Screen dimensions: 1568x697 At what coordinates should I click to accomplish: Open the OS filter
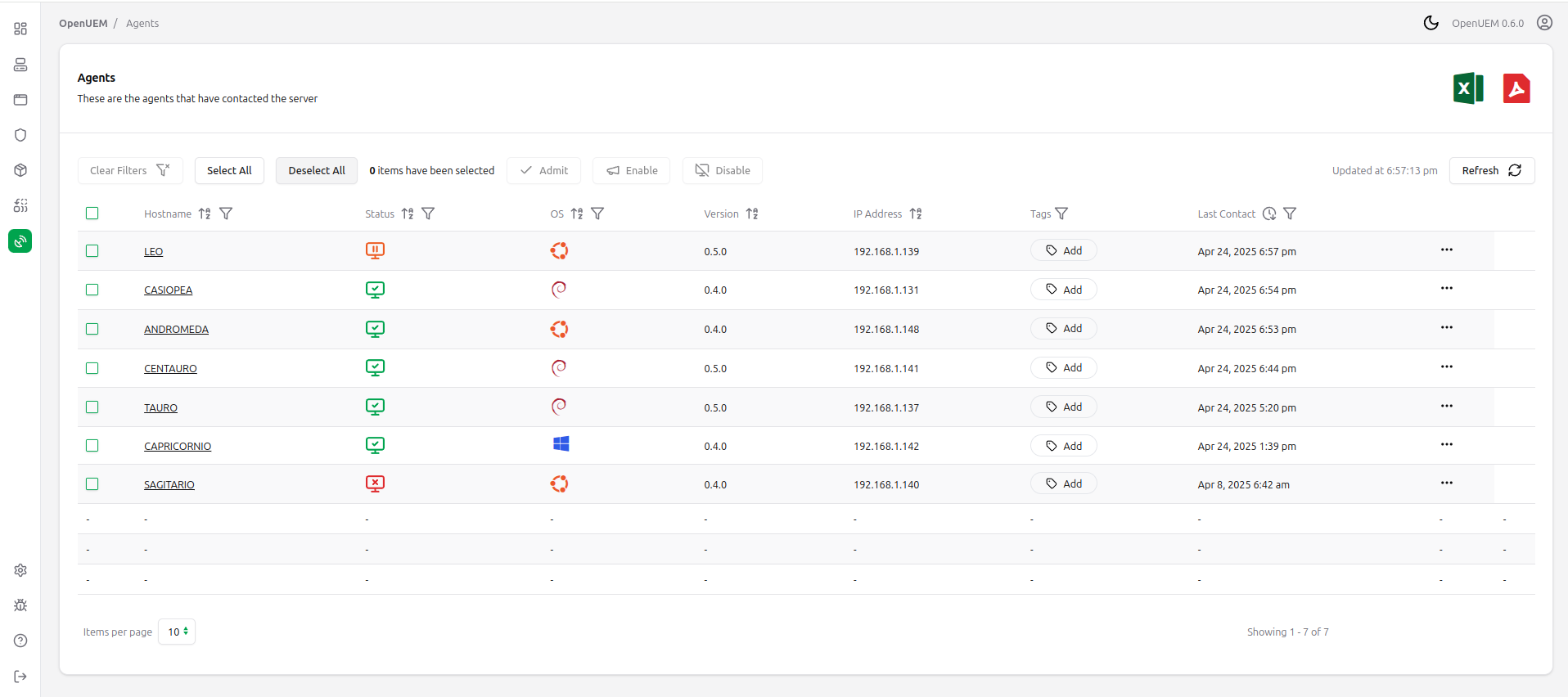point(597,214)
